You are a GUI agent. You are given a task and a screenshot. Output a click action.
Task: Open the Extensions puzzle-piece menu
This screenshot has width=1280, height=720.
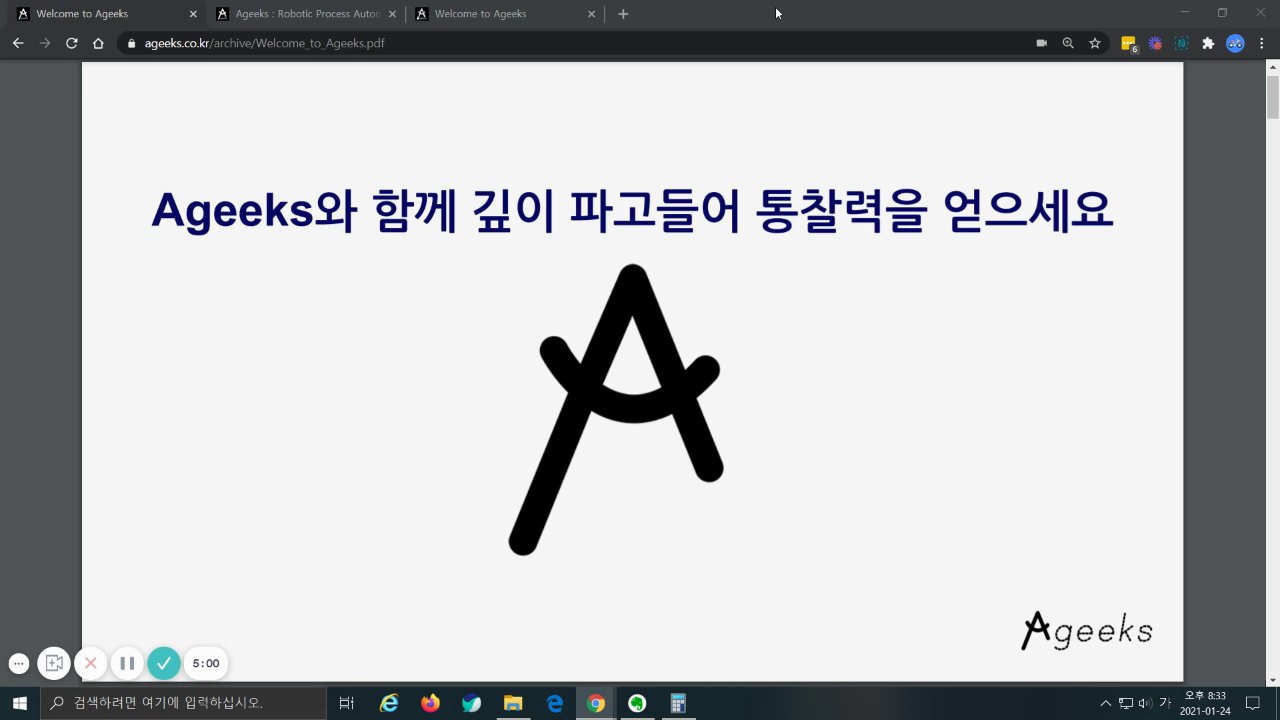pyautogui.click(x=1208, y=43)
